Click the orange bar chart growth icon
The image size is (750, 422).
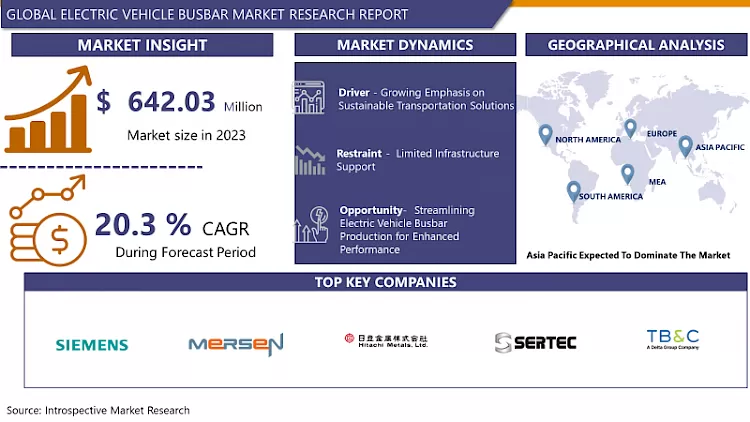coord(48,110)
